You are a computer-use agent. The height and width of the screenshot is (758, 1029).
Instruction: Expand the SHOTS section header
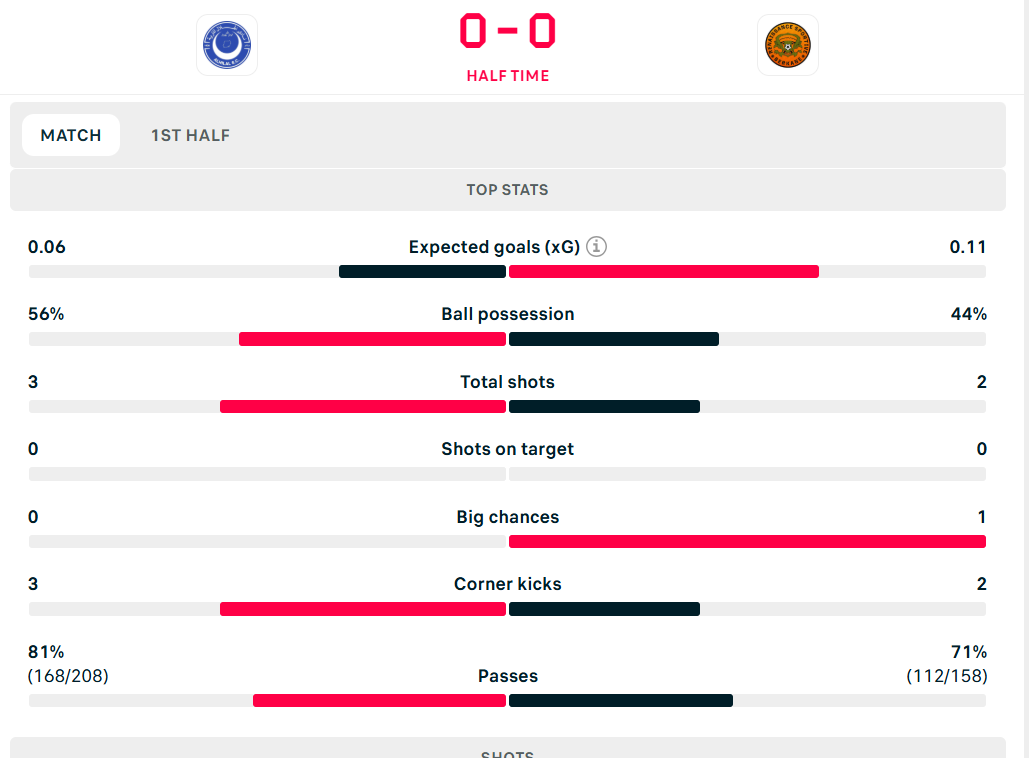coord(507,752)
